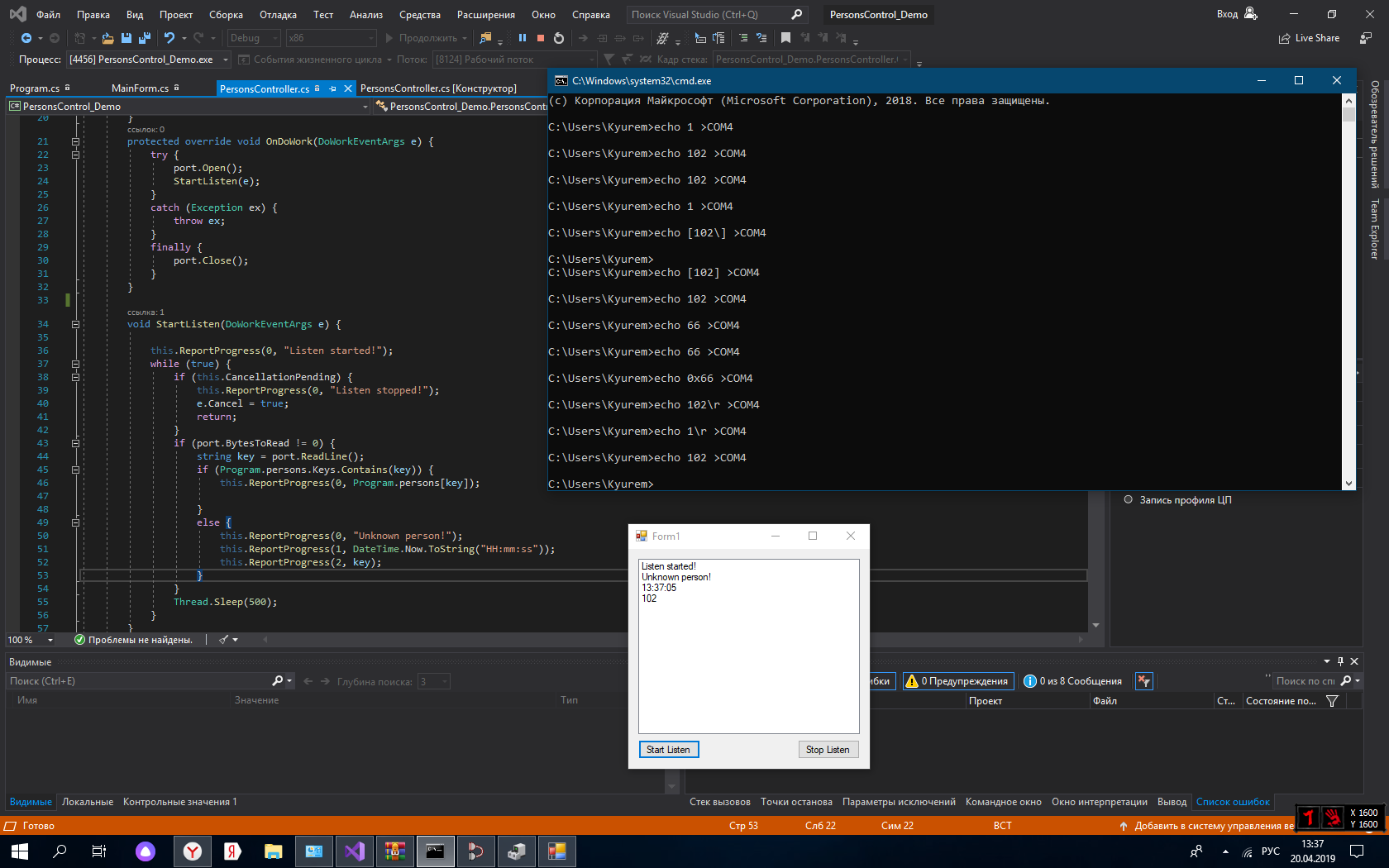
Task: Open Сборка menu
Action: click(x=226, y=14)
